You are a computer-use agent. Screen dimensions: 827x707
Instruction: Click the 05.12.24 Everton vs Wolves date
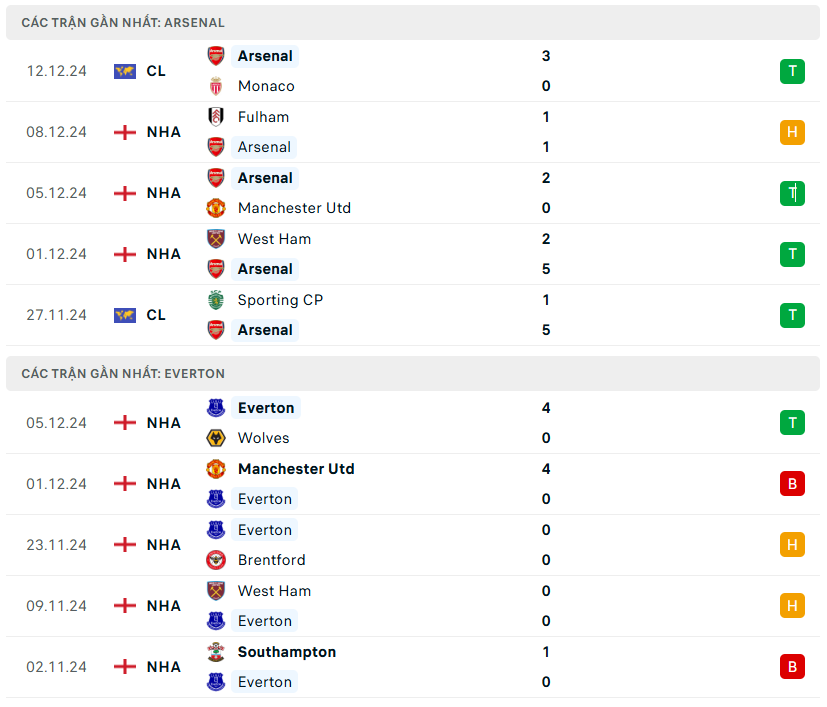pyautogui.click(x=56, y=423)
